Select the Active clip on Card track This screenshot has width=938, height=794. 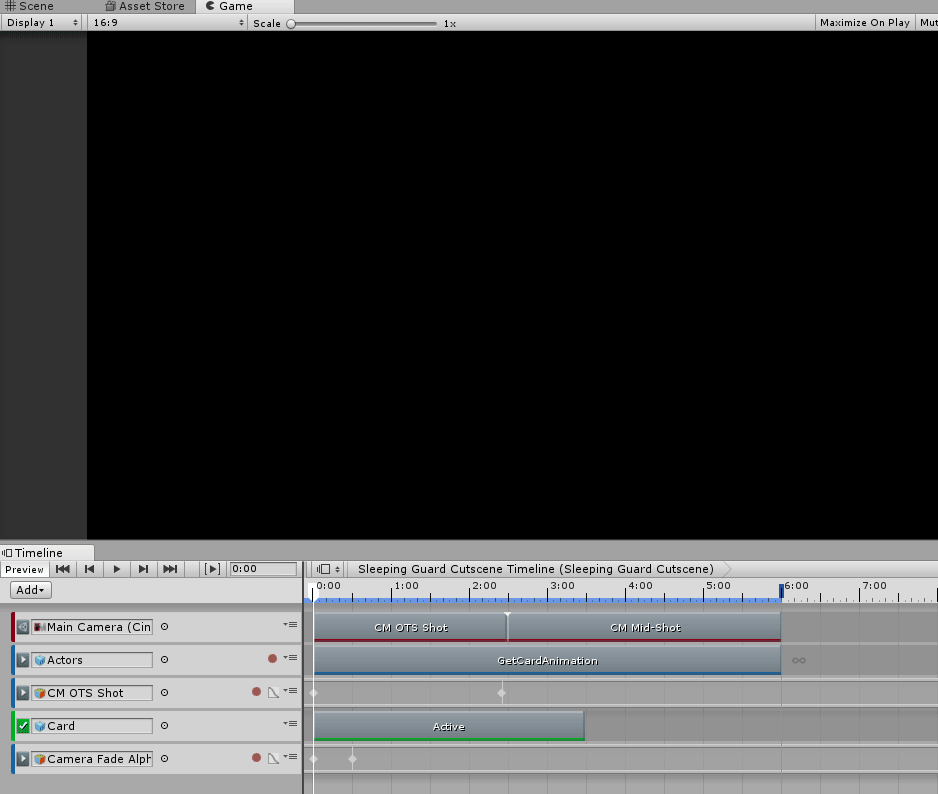[449, 726]
